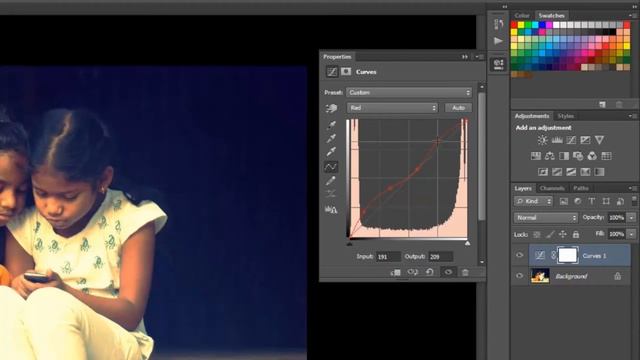Switch to the Styles tab

566,116
